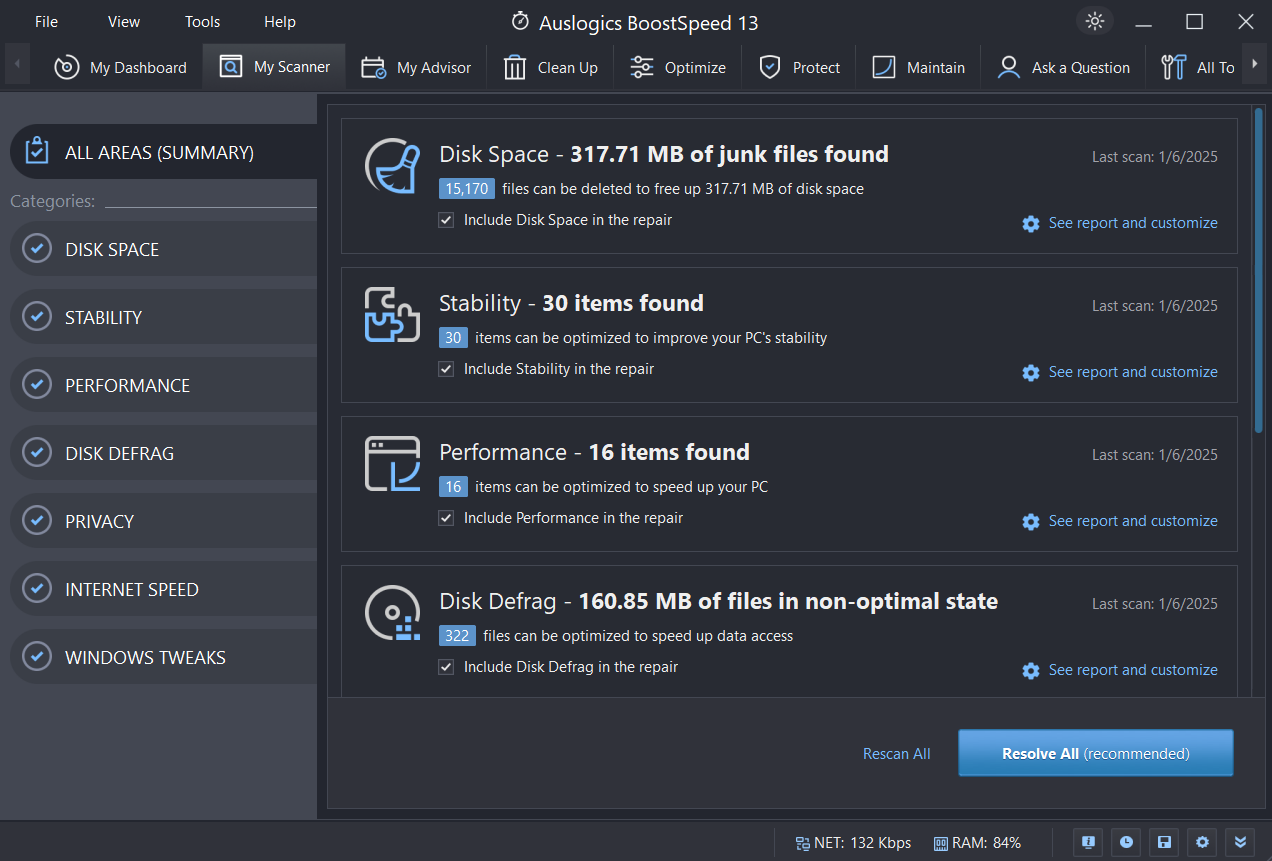Select the Disk Space category
This screenshot has width=1272, height=861.
coord(164,249)
